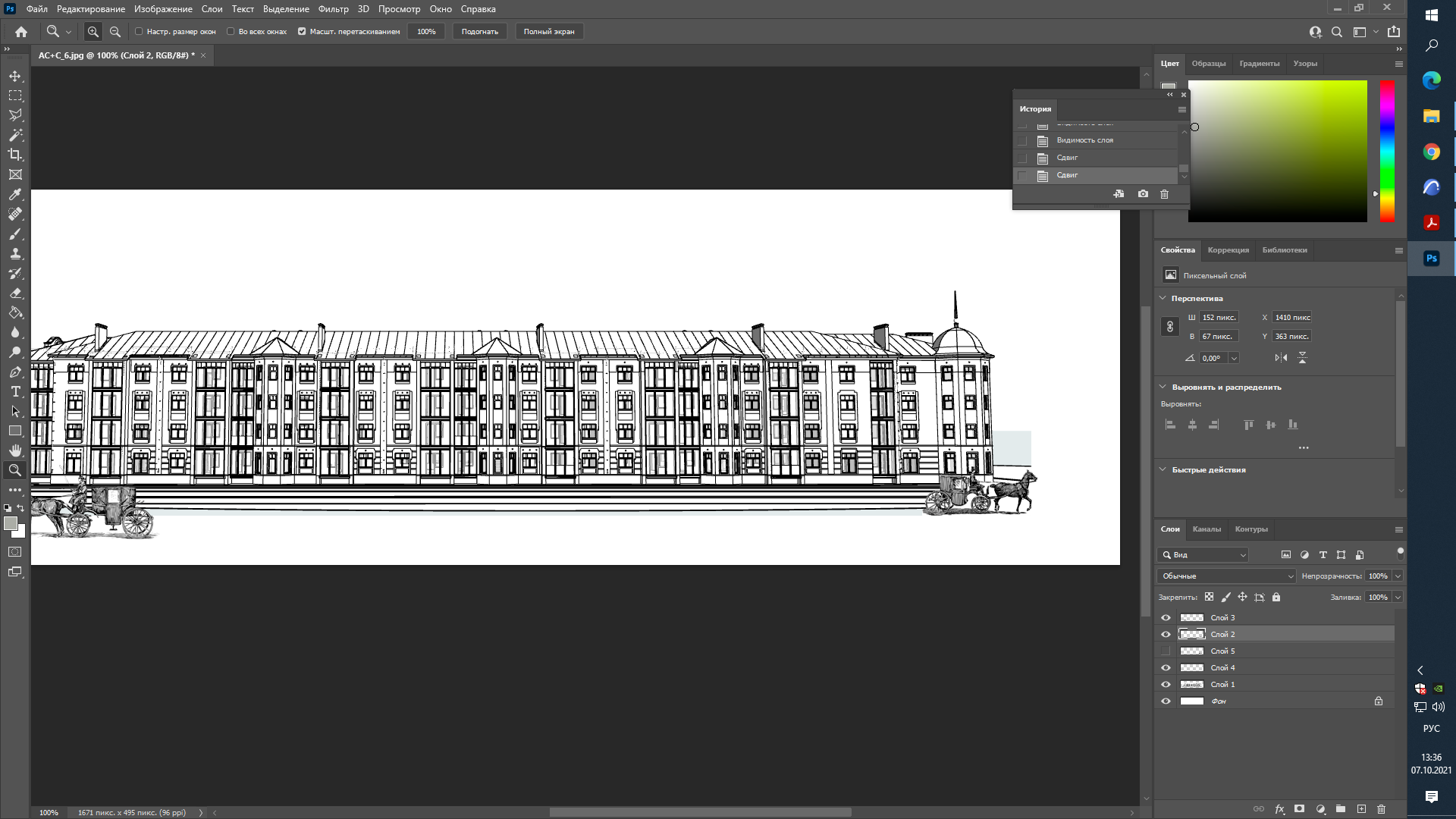Open rotation angle dropdown
Viewport: 1456px width, 819px height.
click(1234, 358)
